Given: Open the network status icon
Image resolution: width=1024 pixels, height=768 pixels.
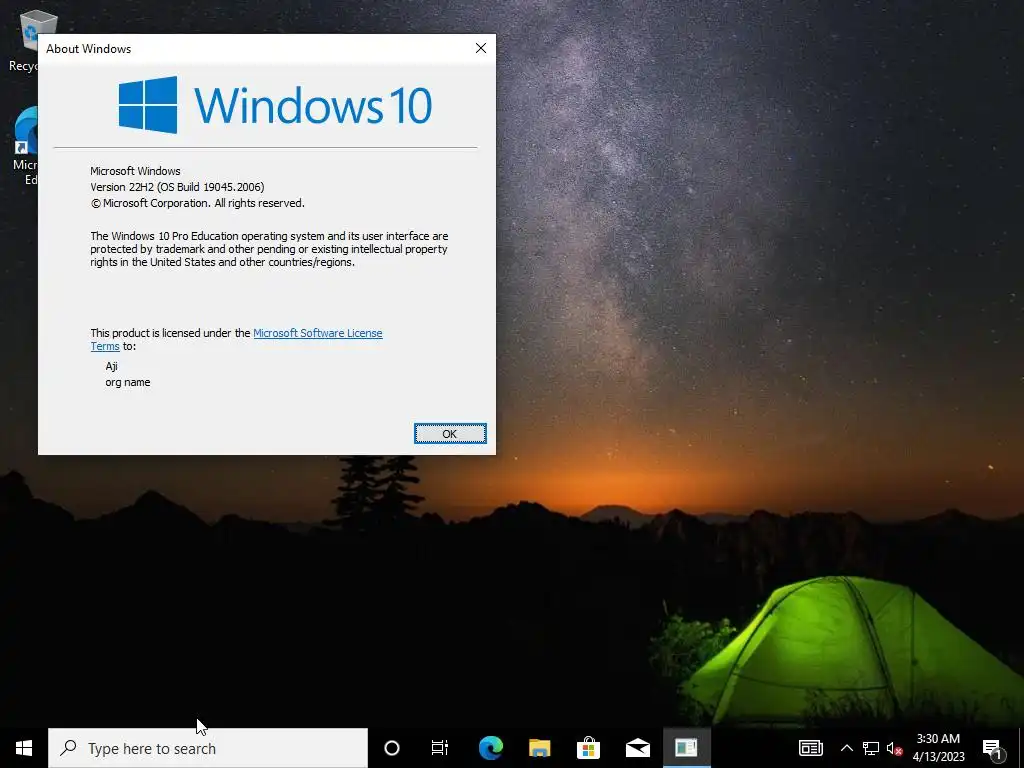Looking at the screenshot, I should pos(871,748).
